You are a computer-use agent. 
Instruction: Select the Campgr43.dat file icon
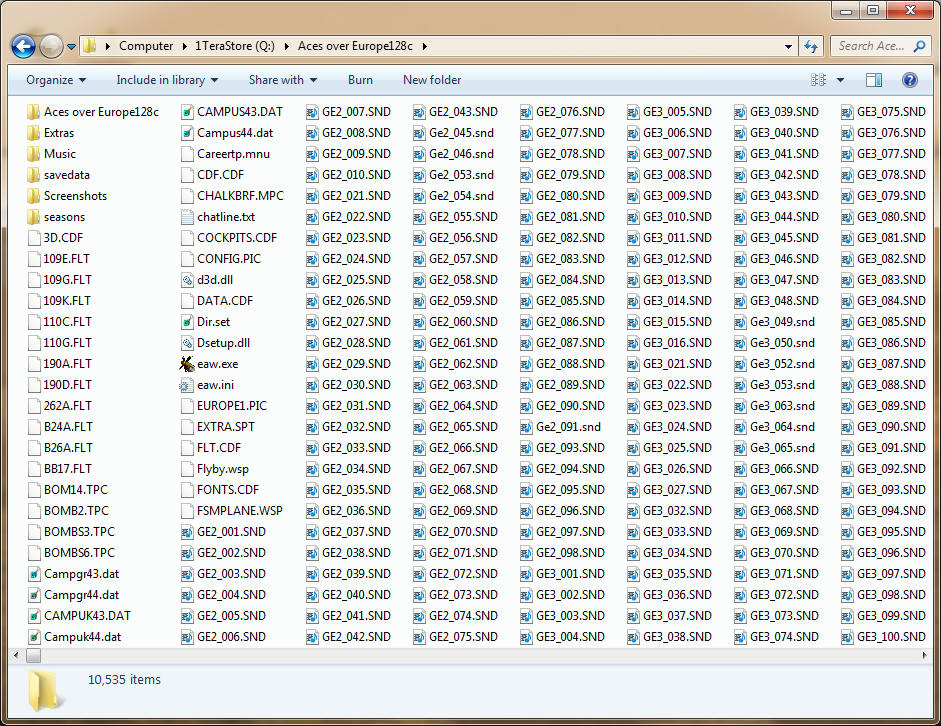click(34, 574)
